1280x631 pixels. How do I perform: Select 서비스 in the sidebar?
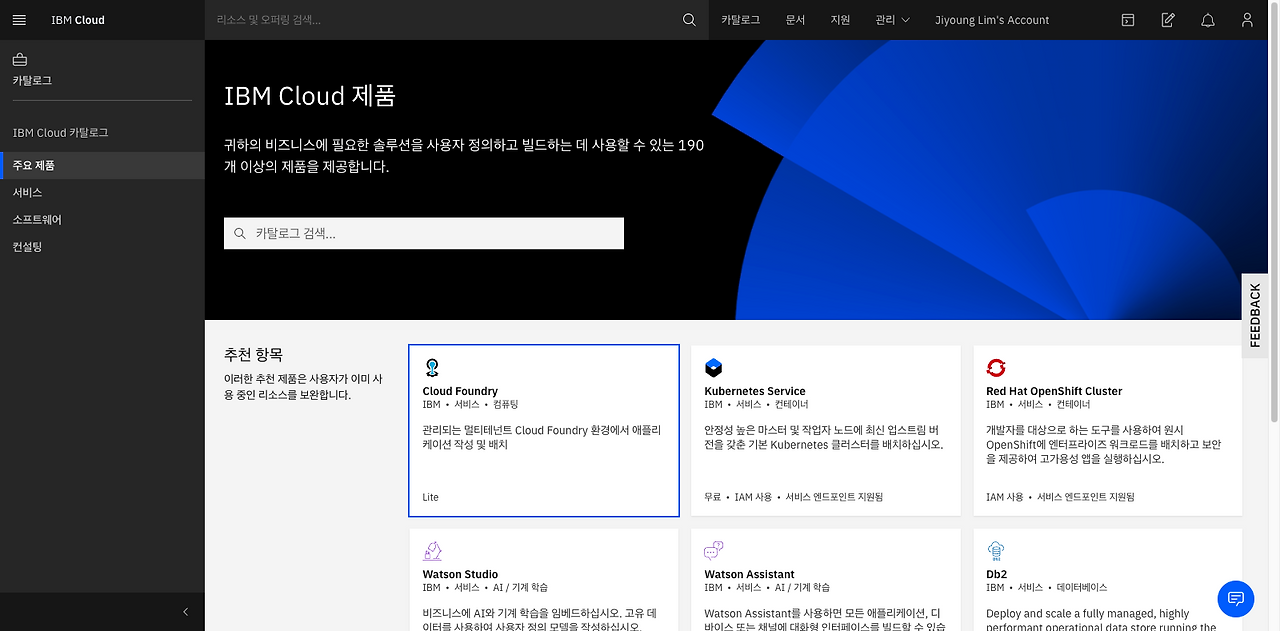tap(102, 192)
